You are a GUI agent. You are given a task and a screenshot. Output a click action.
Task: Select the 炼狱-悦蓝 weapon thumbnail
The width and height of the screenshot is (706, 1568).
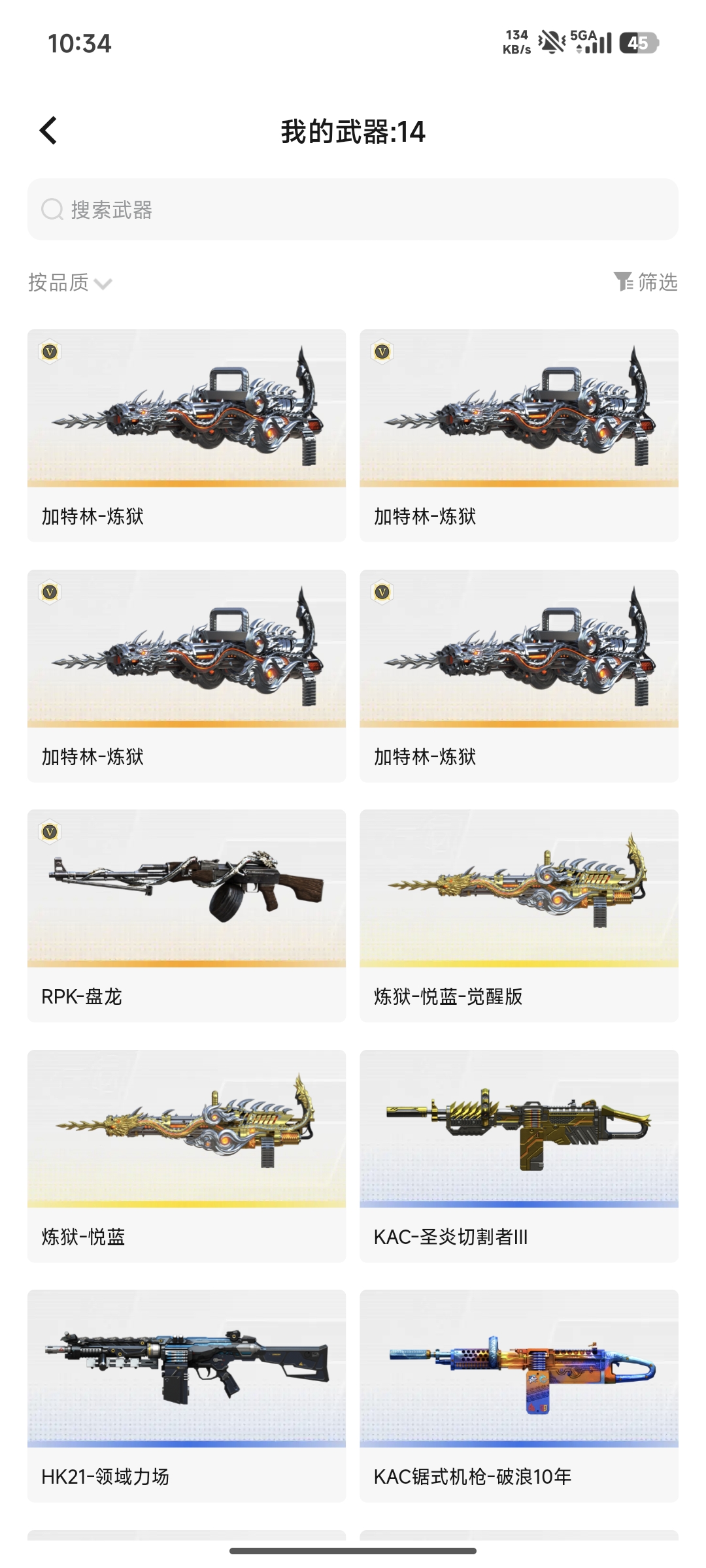(x=186, y=1128)
